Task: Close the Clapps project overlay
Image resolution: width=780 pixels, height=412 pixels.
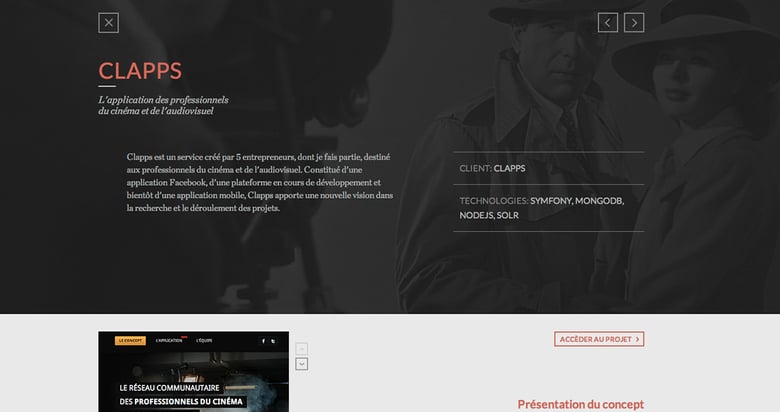Action: click(108, 23)
